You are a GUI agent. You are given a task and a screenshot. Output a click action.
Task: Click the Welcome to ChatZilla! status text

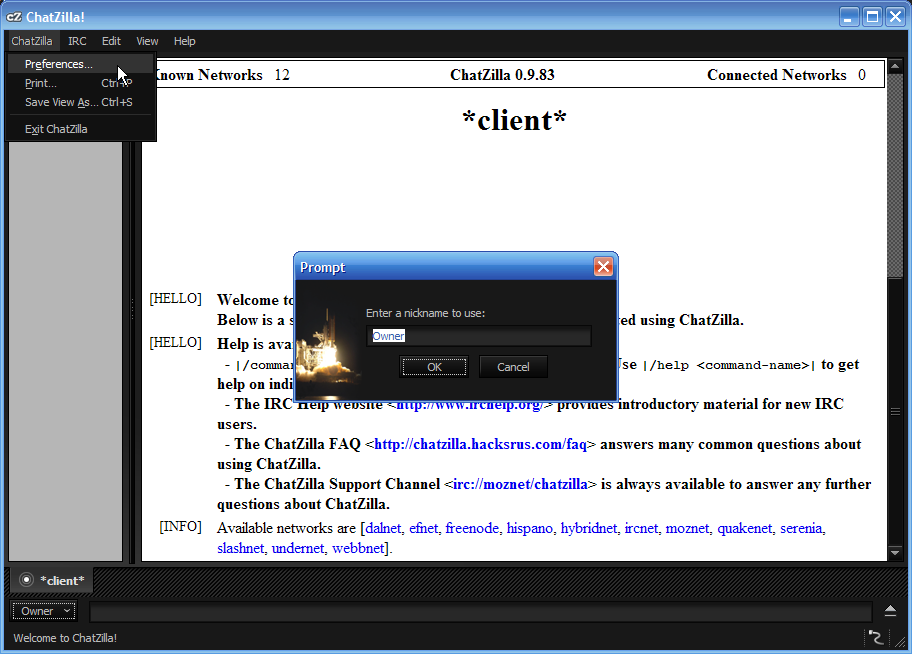(x=65, y=638)
